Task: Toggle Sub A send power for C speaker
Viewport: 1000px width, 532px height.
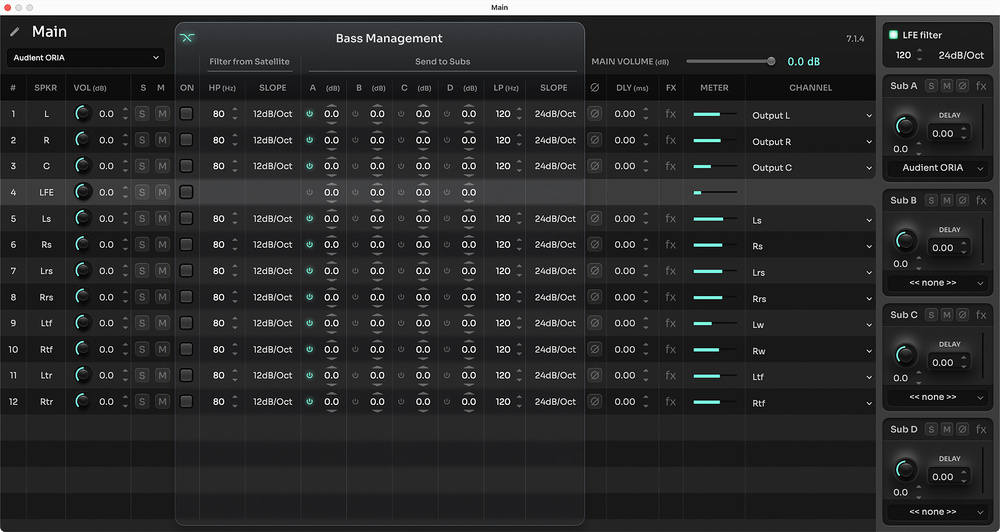Action: [x=310, y=167]
